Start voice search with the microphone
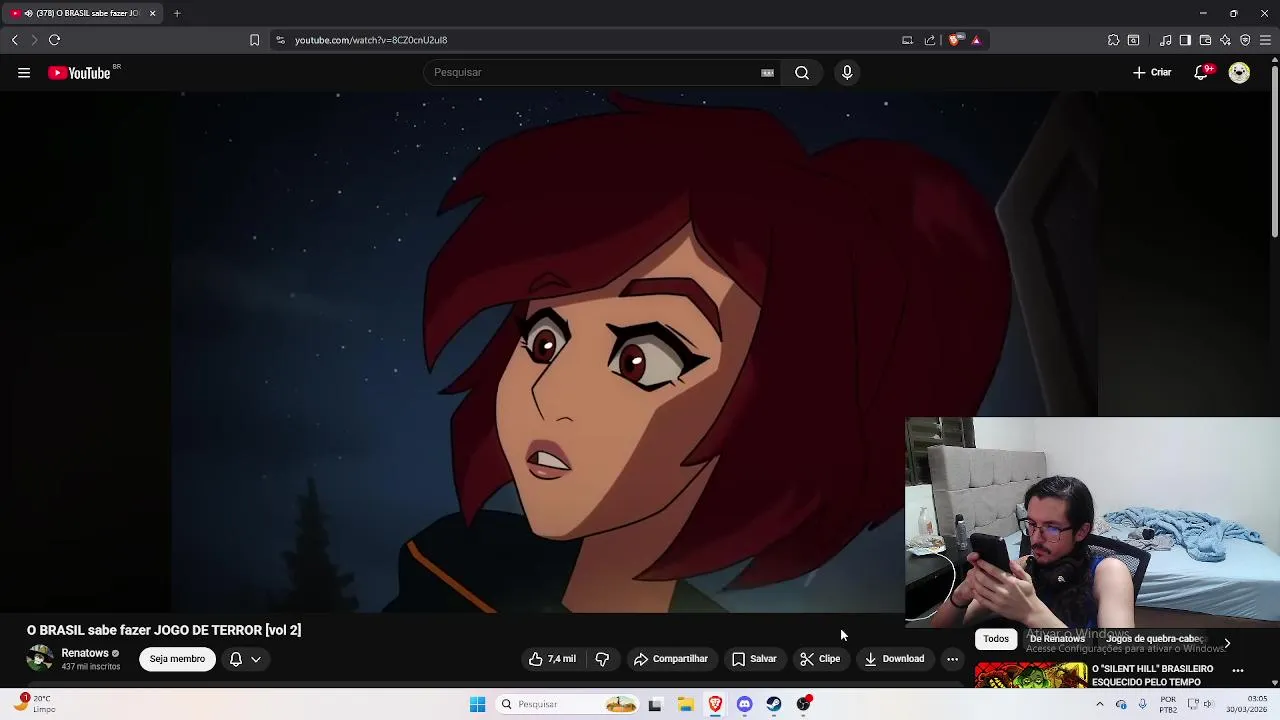Viewport: 1280px width, 720px height. point(847,72)
